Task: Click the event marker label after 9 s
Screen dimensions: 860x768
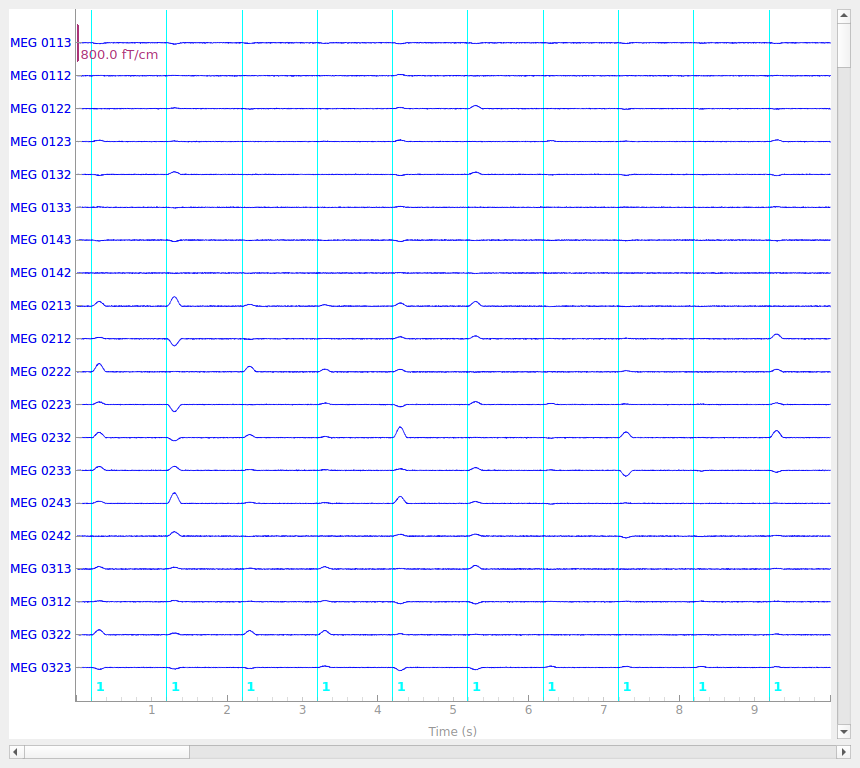Action: (778, 686)
